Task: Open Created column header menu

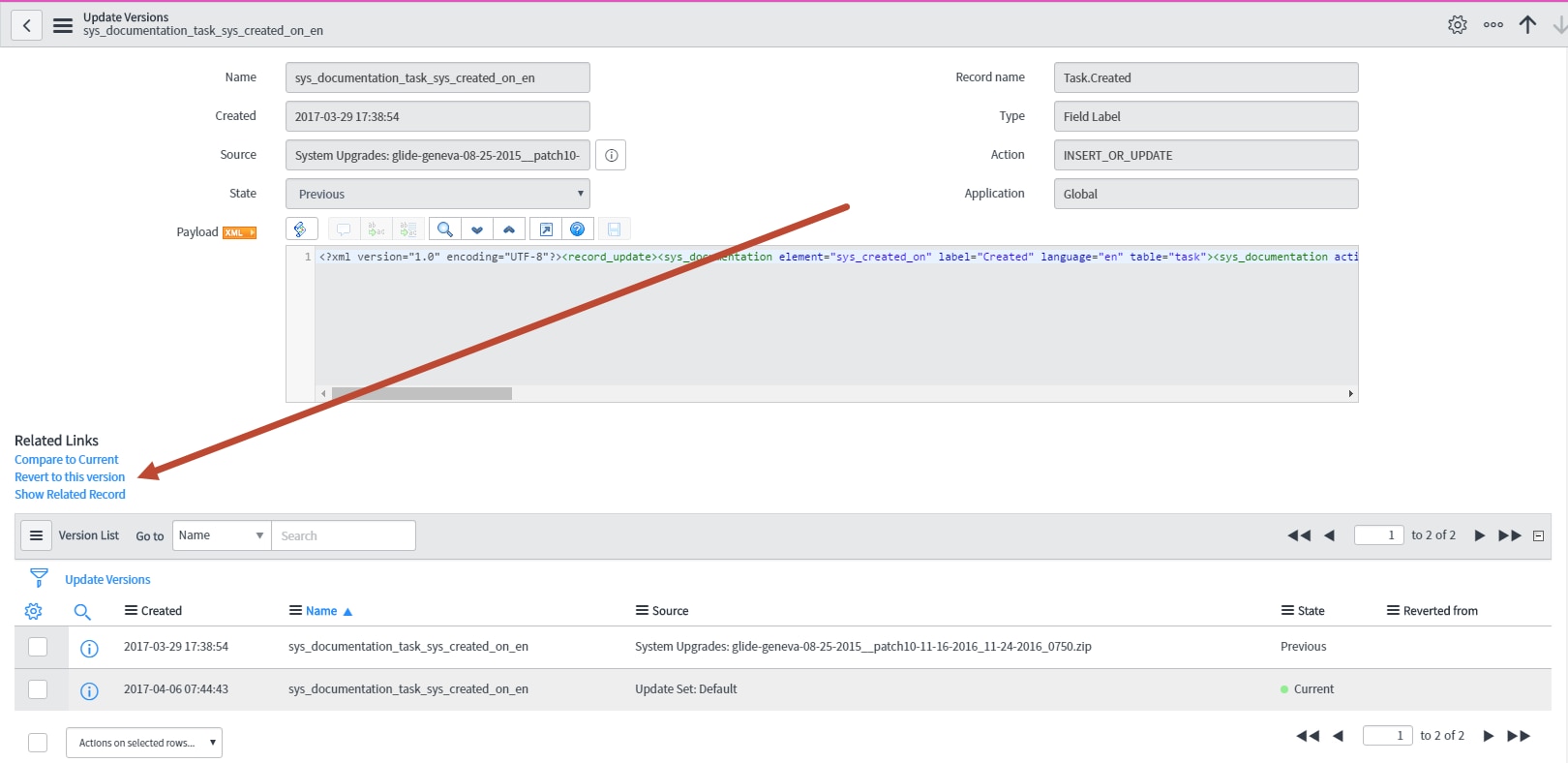Action: click(131, 611)
